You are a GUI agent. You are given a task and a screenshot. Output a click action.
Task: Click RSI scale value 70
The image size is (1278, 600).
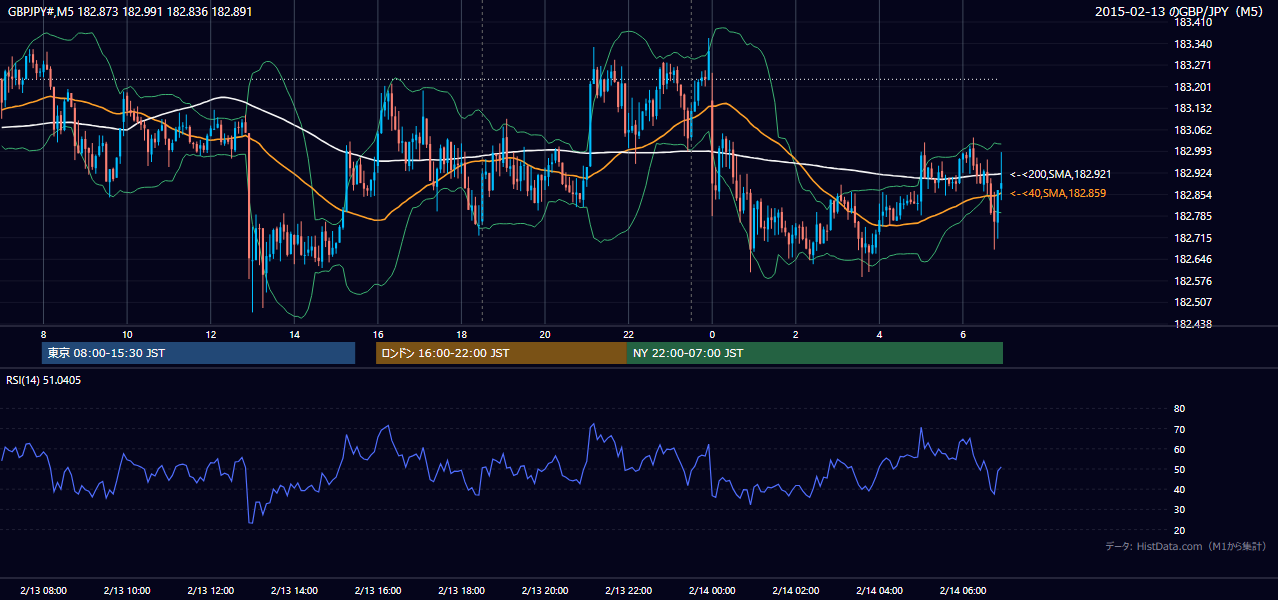tap(1179, 429)
